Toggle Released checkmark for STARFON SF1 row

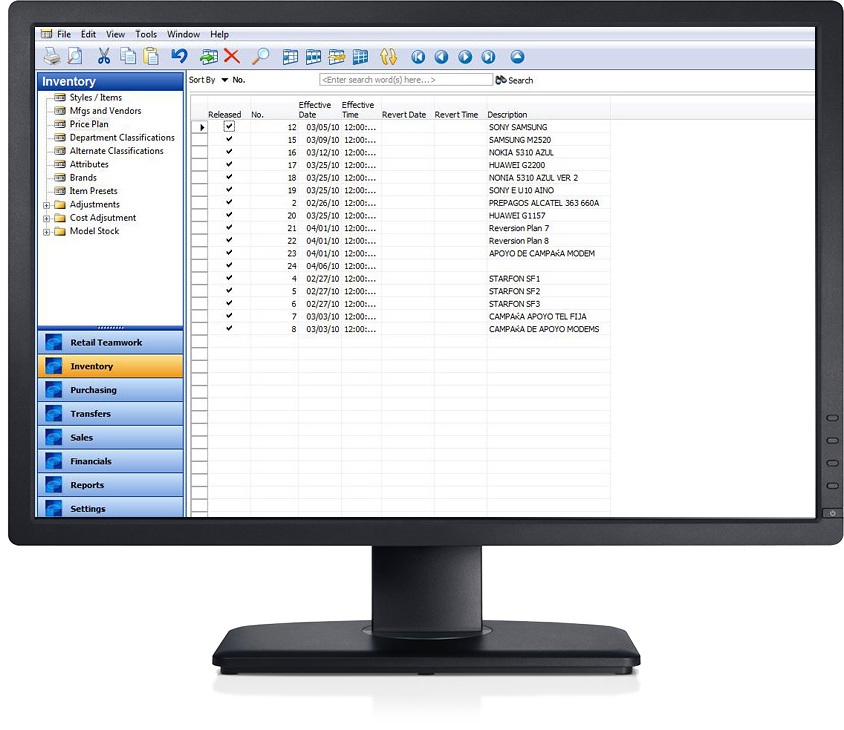pos(229,278)
